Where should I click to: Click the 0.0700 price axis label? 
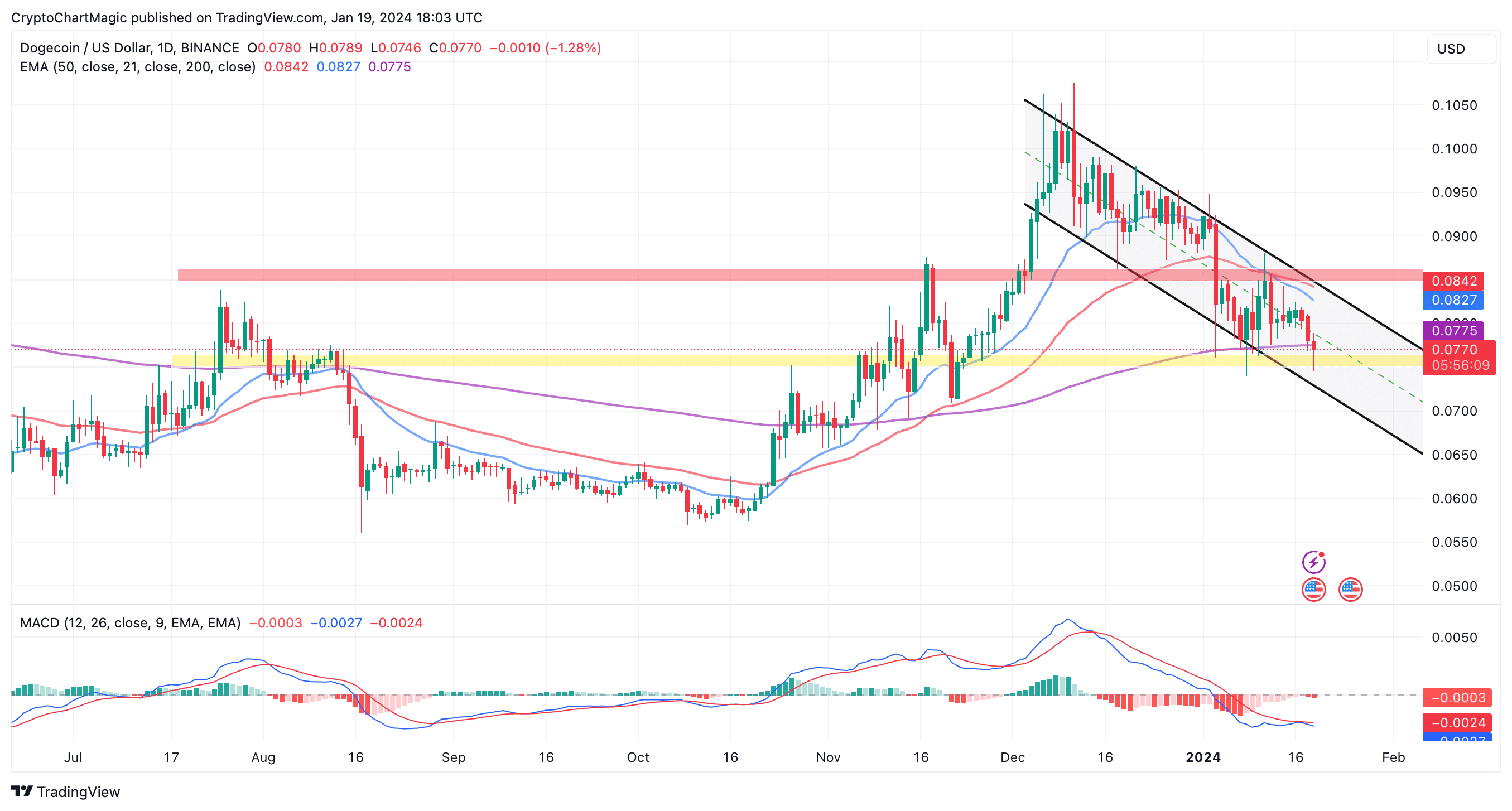click(x=1454, y=411)
